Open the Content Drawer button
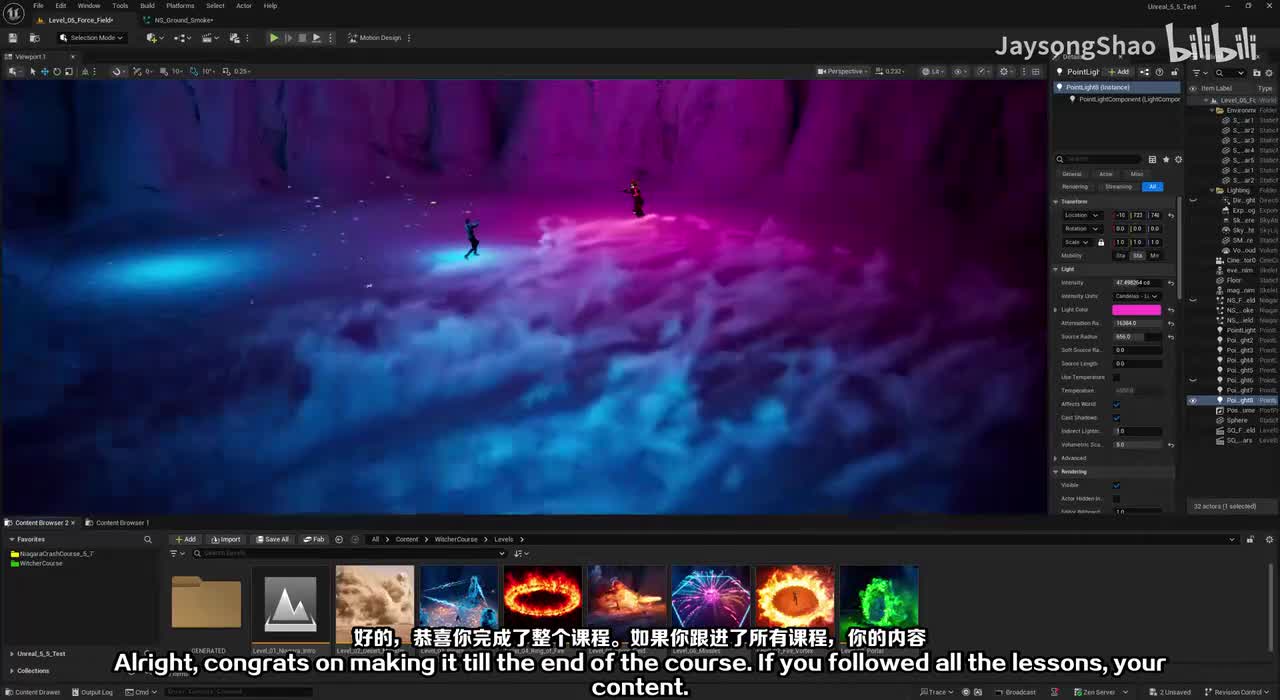The image size is (1280, 700). [x=33, y=692]
